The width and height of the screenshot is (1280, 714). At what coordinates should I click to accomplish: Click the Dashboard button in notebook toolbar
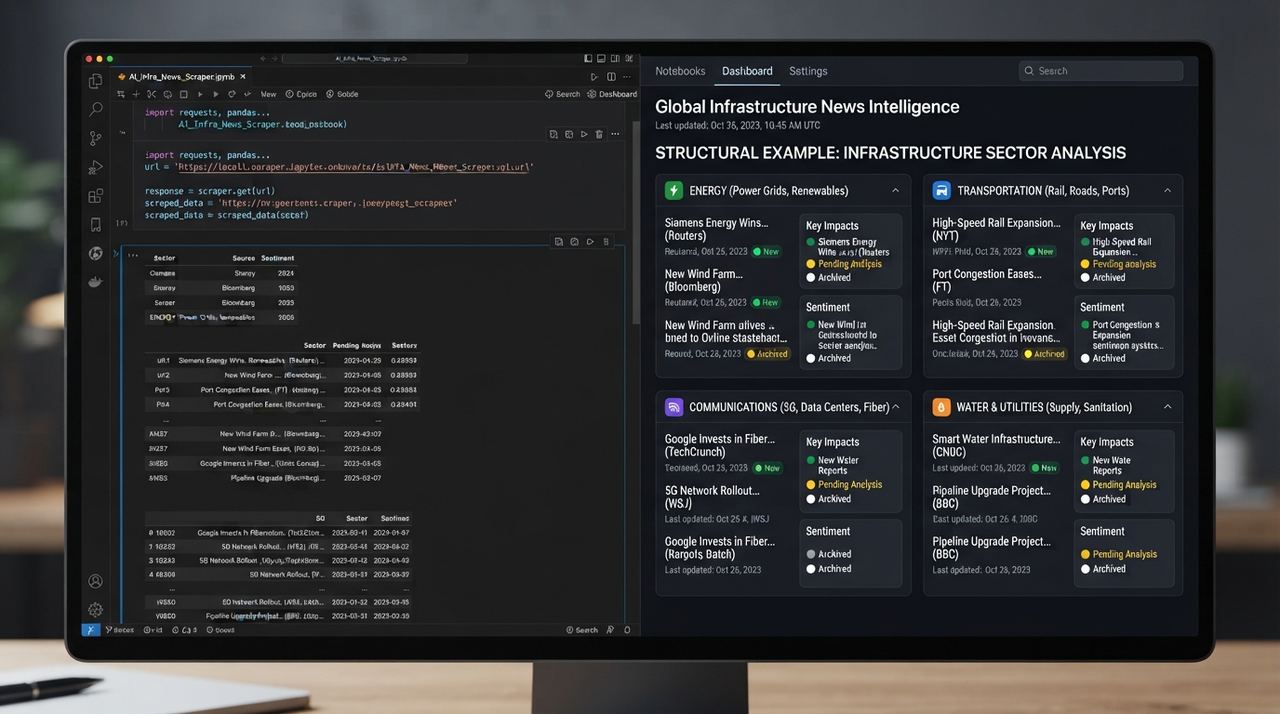(612, 94)
